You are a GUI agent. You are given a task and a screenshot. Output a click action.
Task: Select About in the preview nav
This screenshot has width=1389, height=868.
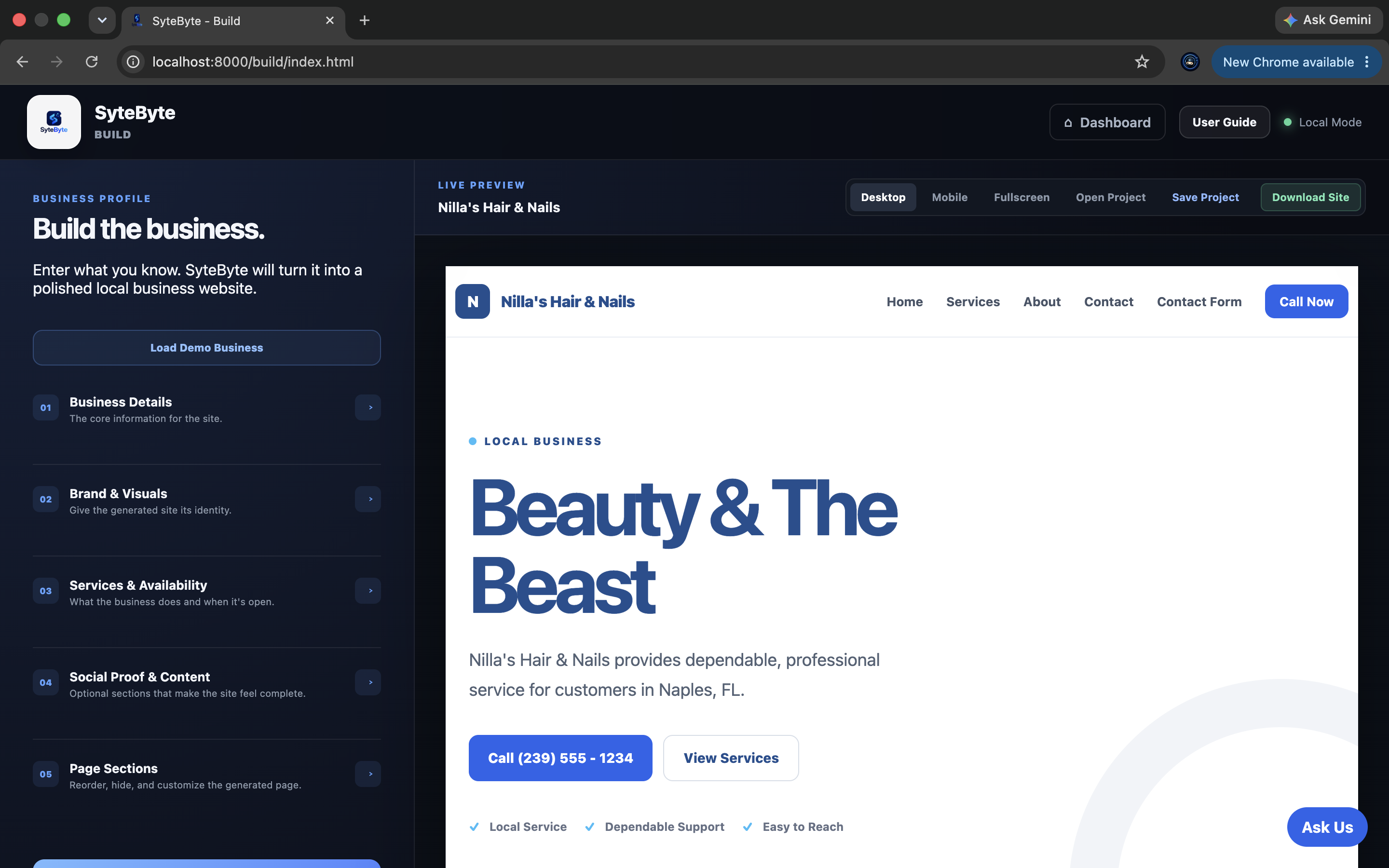coord(1042,302)
